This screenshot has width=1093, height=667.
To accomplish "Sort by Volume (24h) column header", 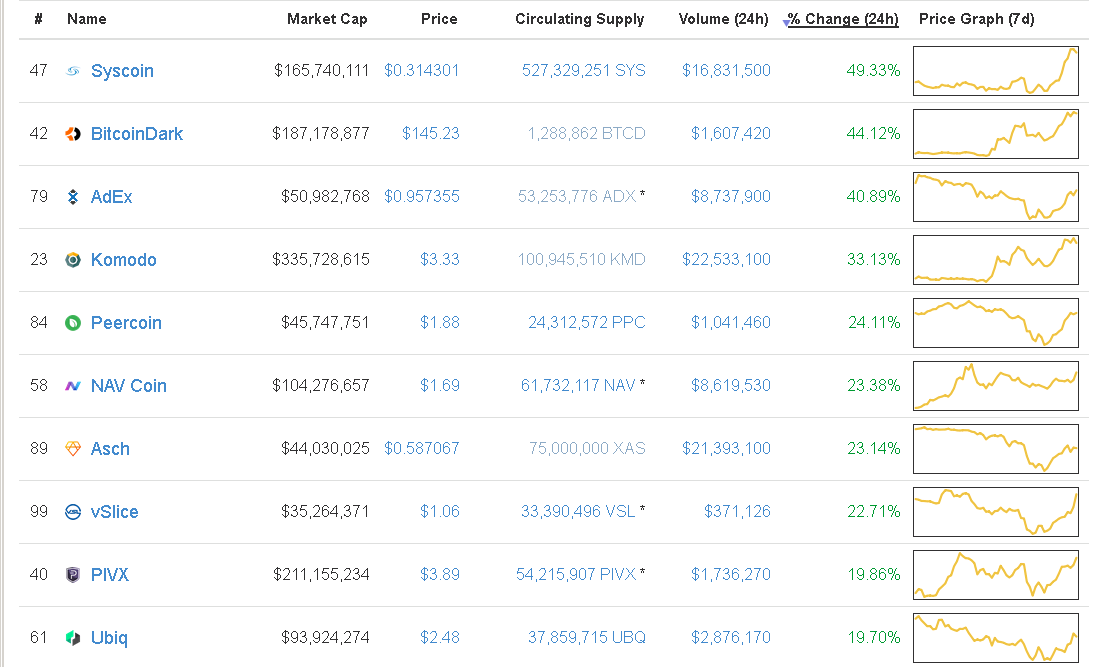I will (724, 20).
